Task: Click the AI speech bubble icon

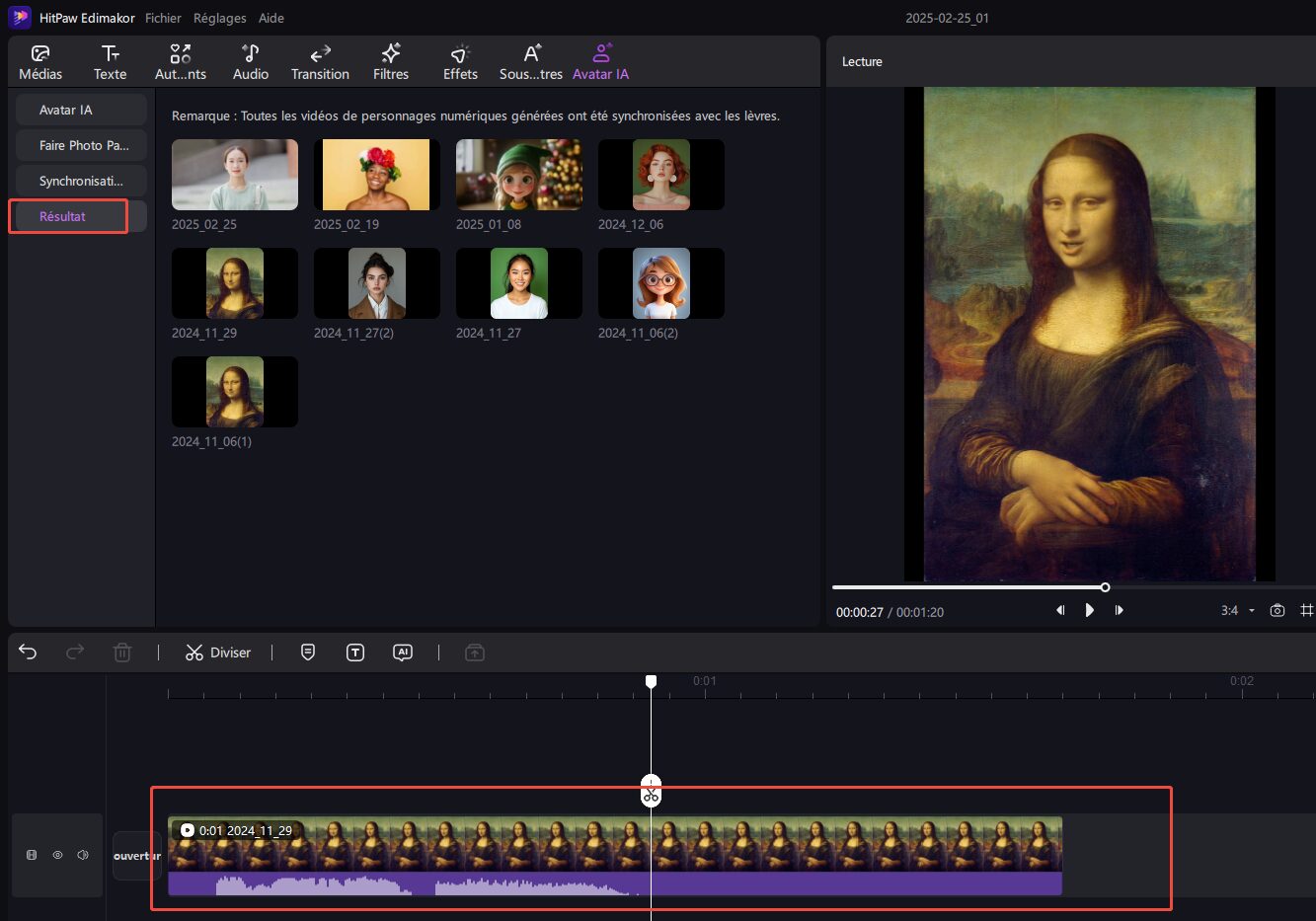Action: click(403, 652)
